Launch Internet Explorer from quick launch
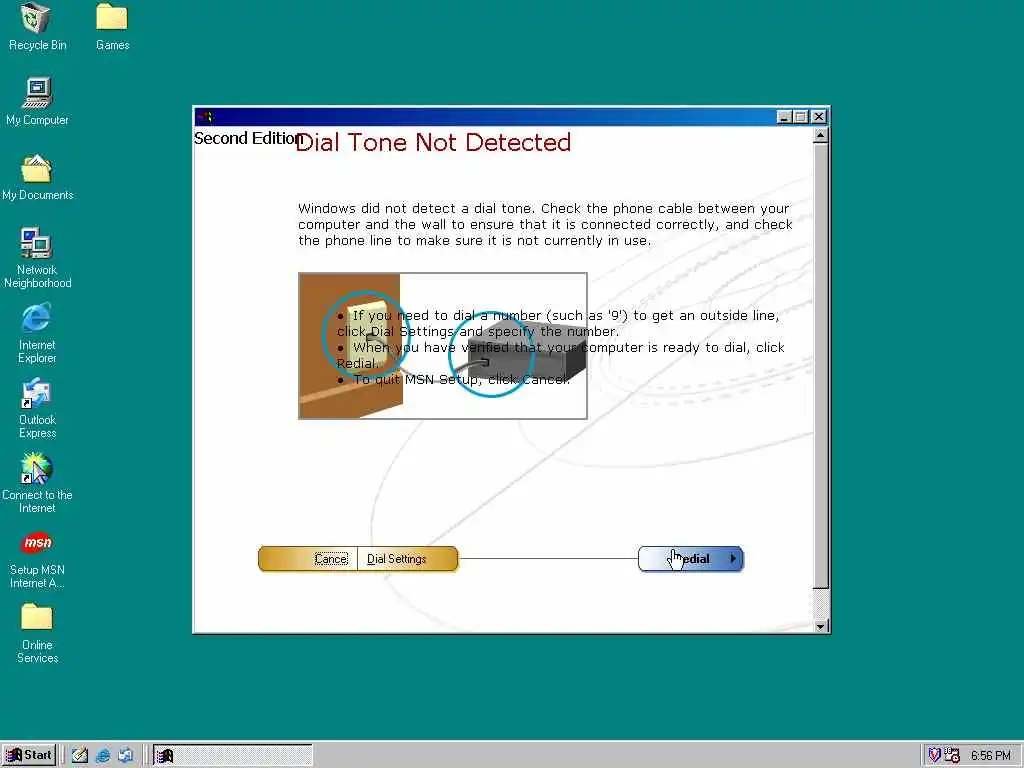The width and height of the screenshot is (1024, 768). [x=103, y=756]
